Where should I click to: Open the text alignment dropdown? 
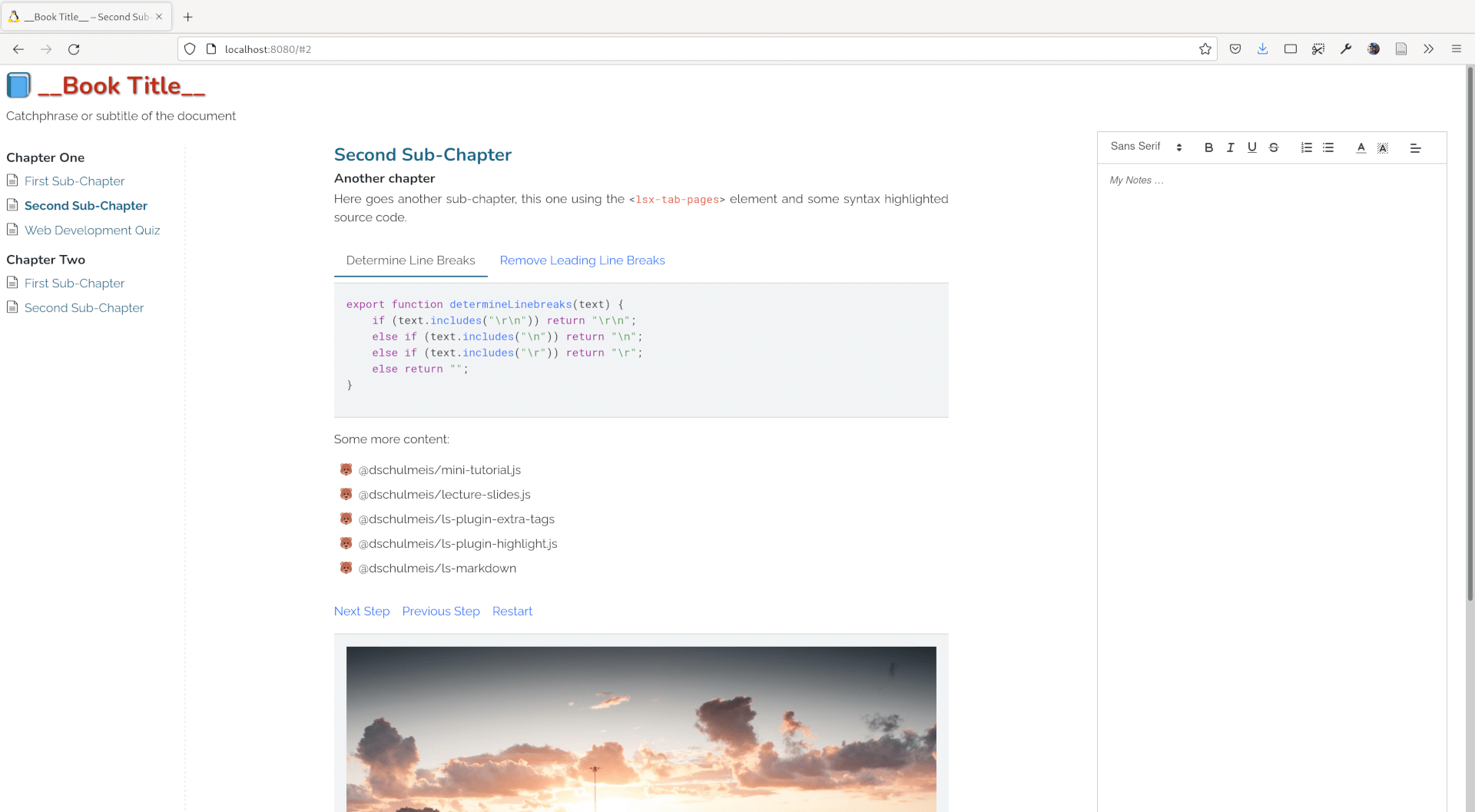[1415, 147]
